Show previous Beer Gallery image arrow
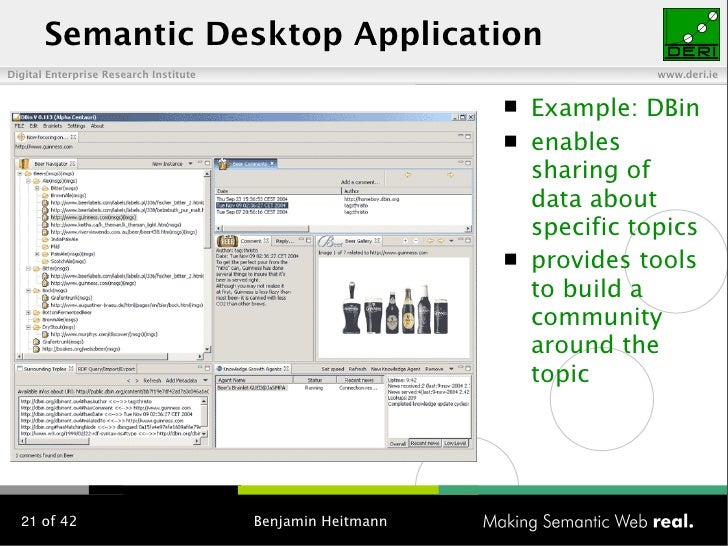Screen dimensions: 728x546 pyautogui.click(x=430, y=240)
